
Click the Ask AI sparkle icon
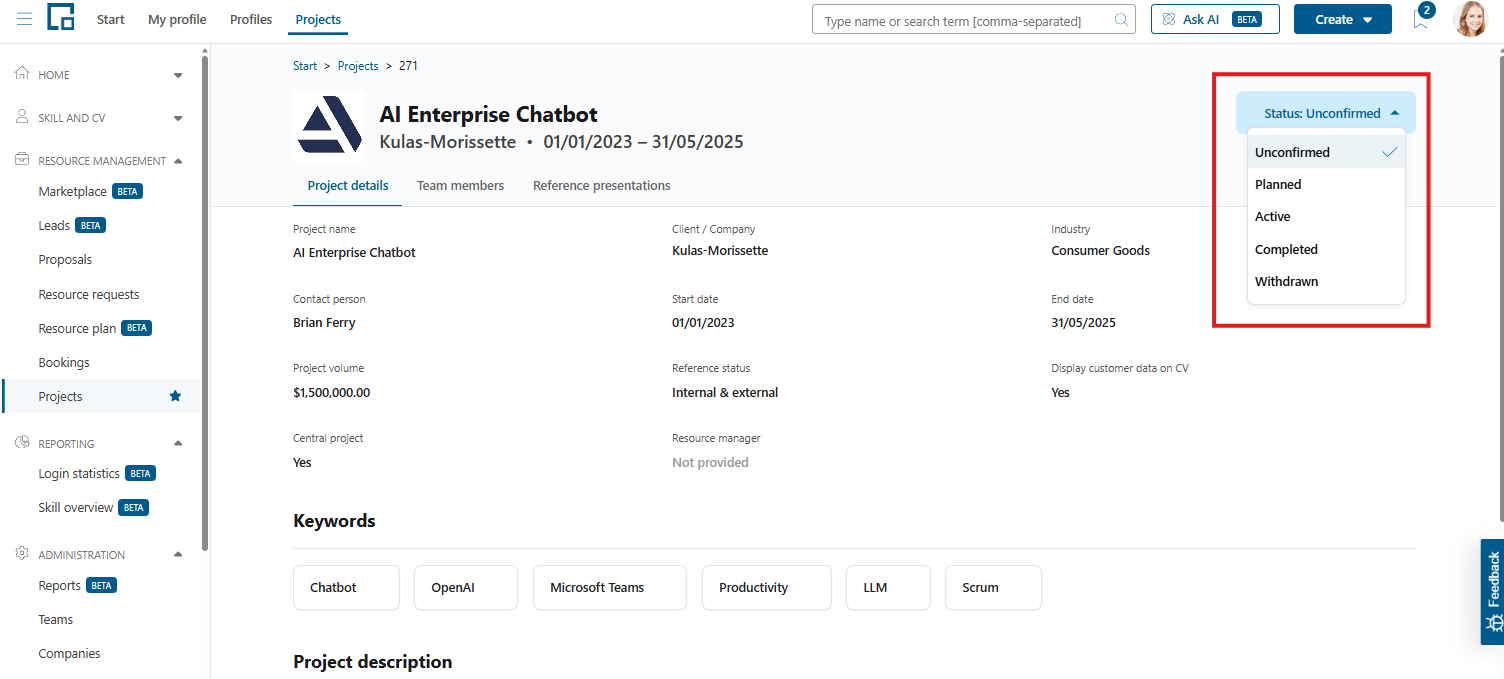click(1169, 19)
